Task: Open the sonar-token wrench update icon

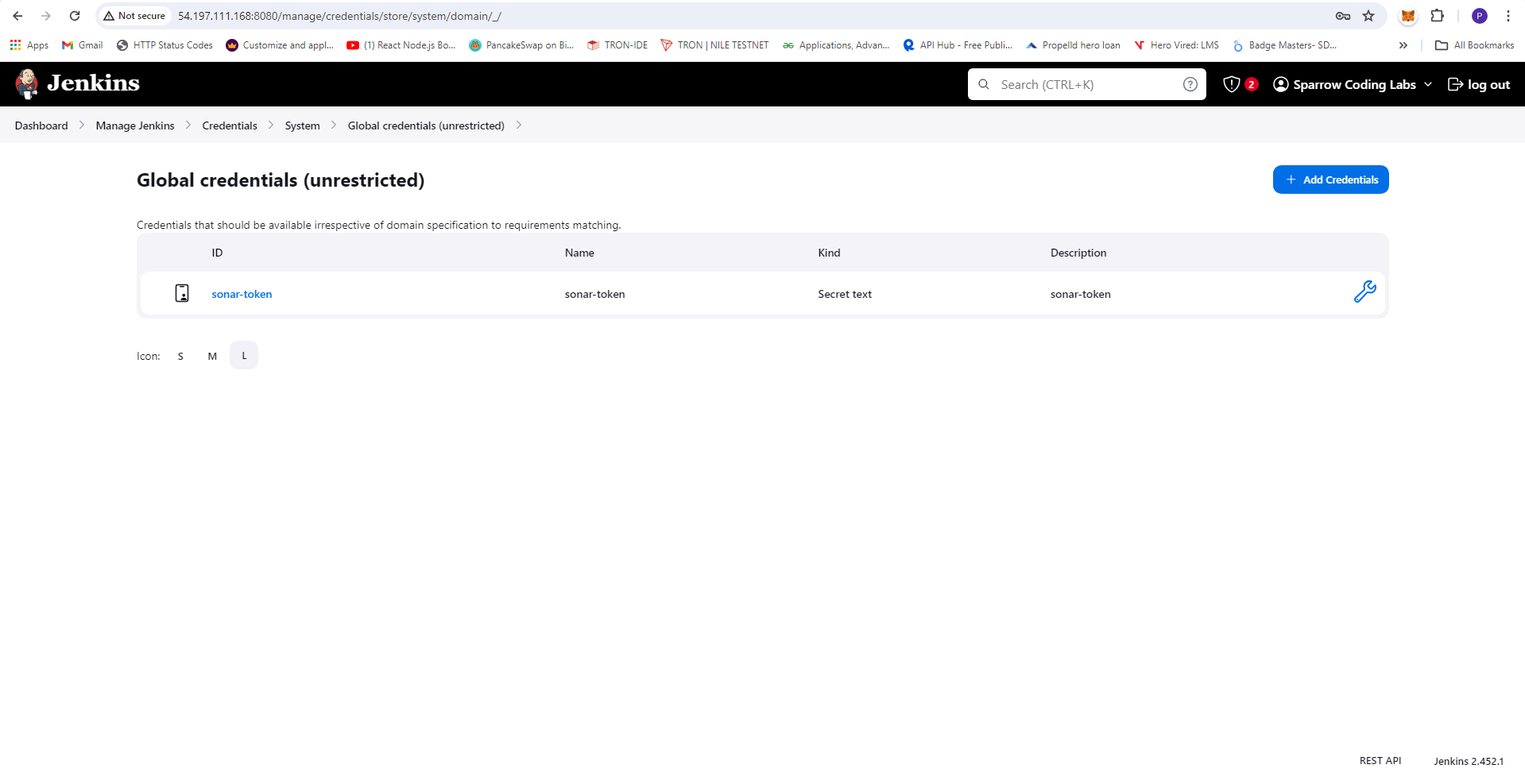Action: click(x=1364, y=292)
